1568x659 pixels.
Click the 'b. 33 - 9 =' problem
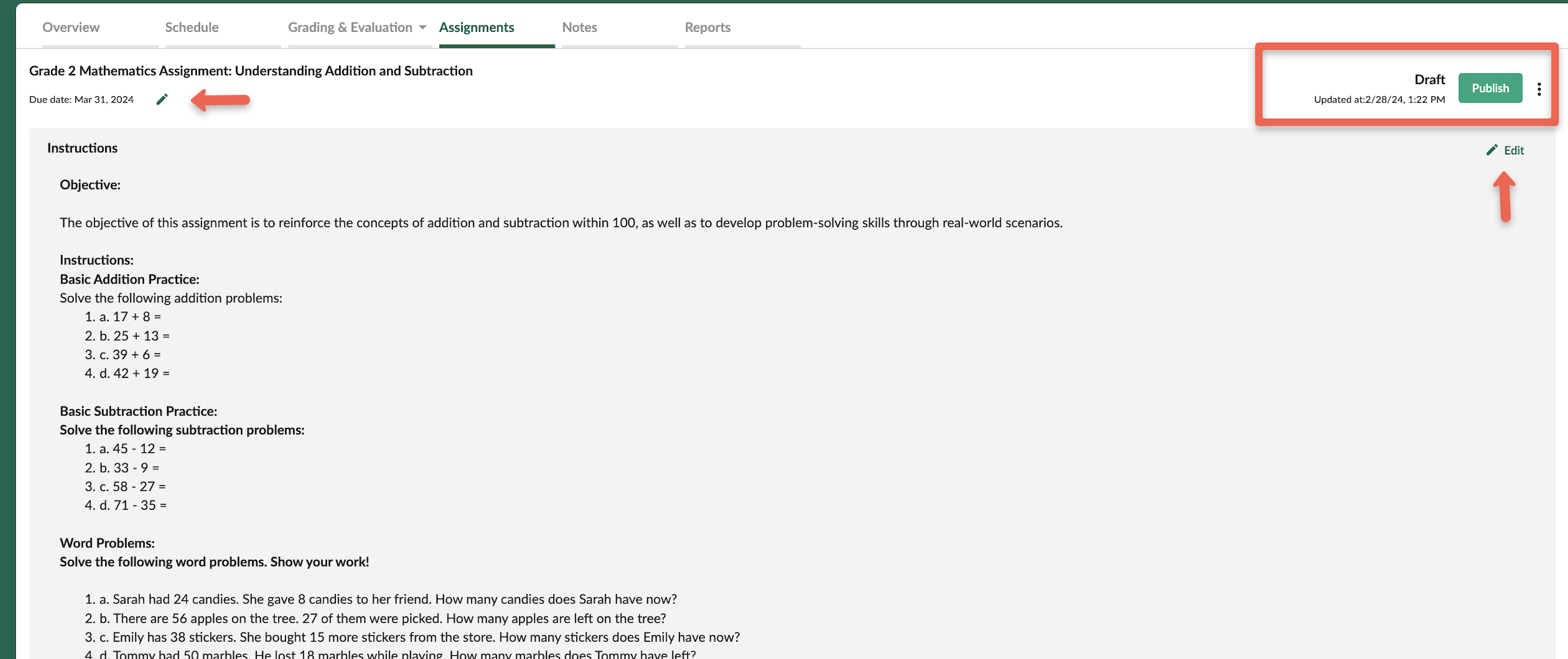point(129,468)
